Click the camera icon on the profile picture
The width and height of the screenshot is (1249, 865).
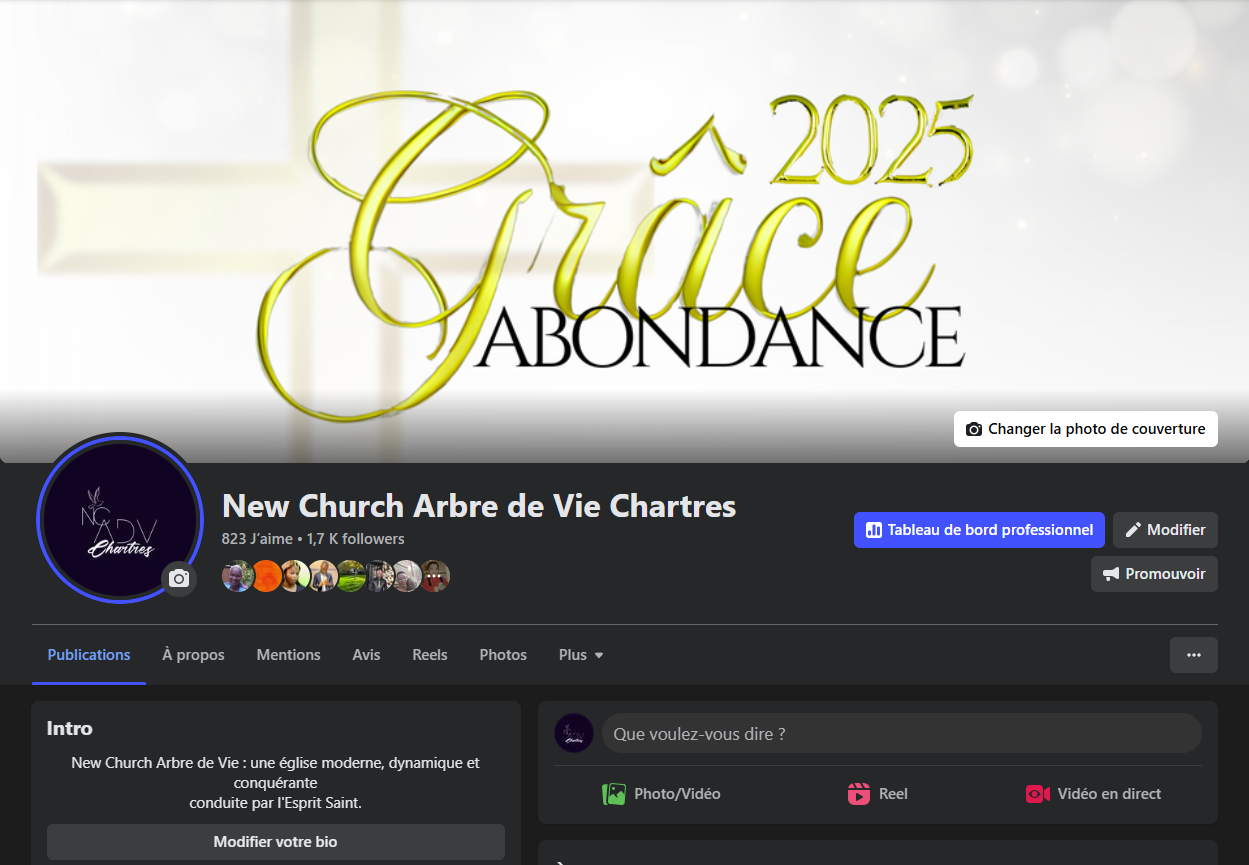pyautogui.click(x=179, y=578)
